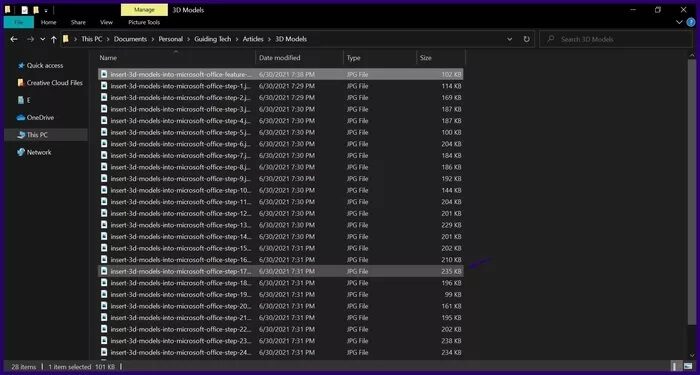Open Network in the navigation pane
Image resolution: width=700 pixels, height=375 pixels.
34,152
